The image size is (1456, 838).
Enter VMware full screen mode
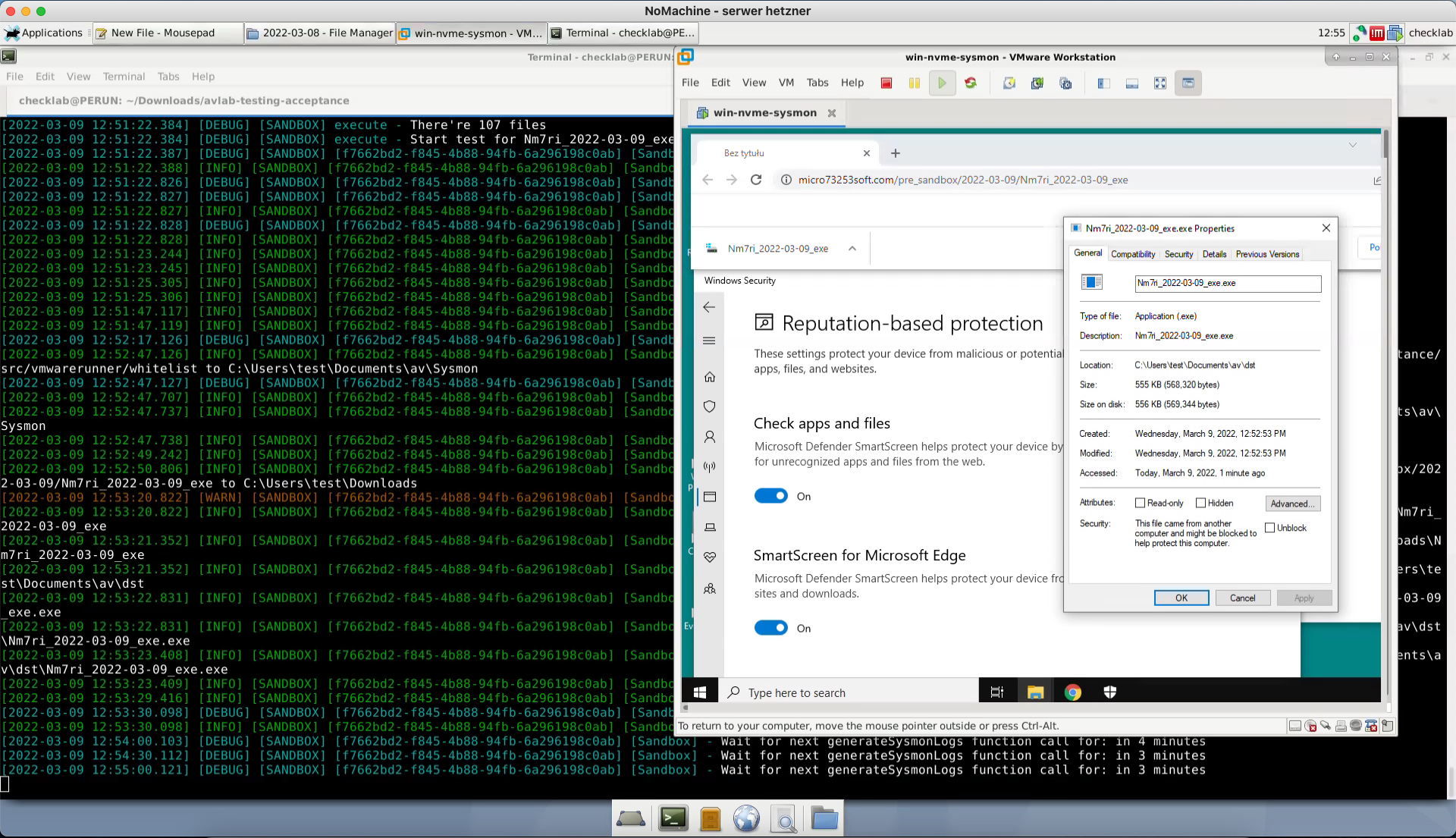[x=1159, y=83]
